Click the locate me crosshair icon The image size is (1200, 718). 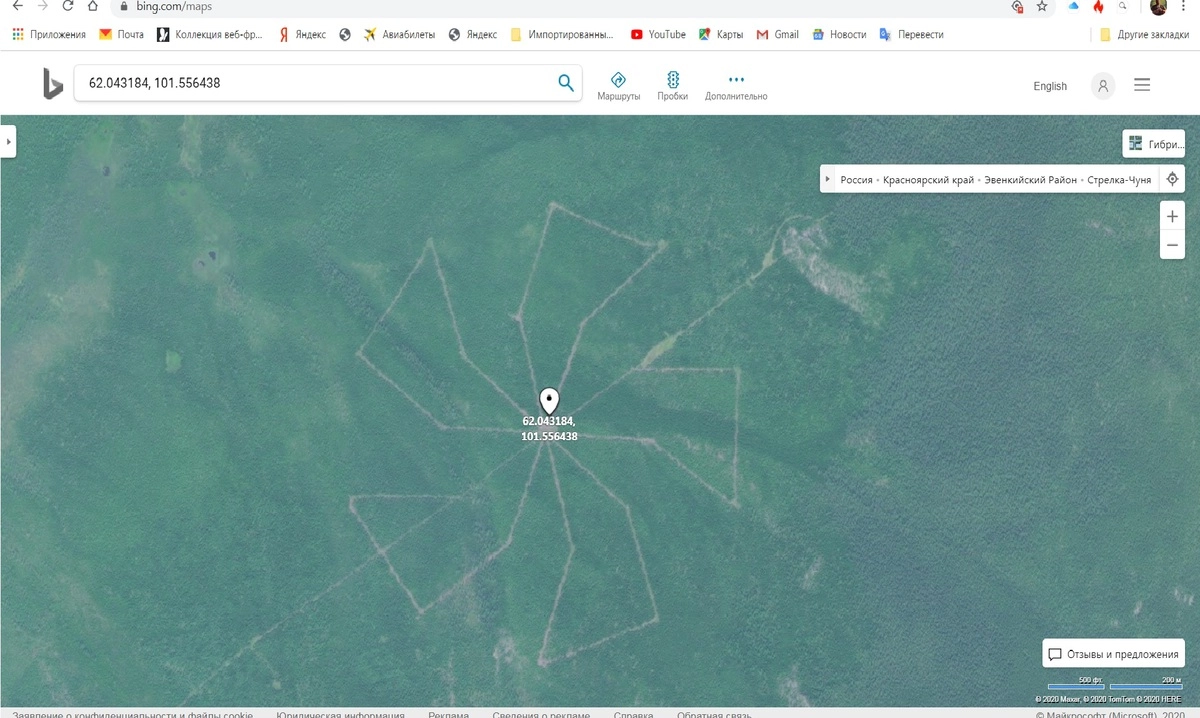point(1172,180)
